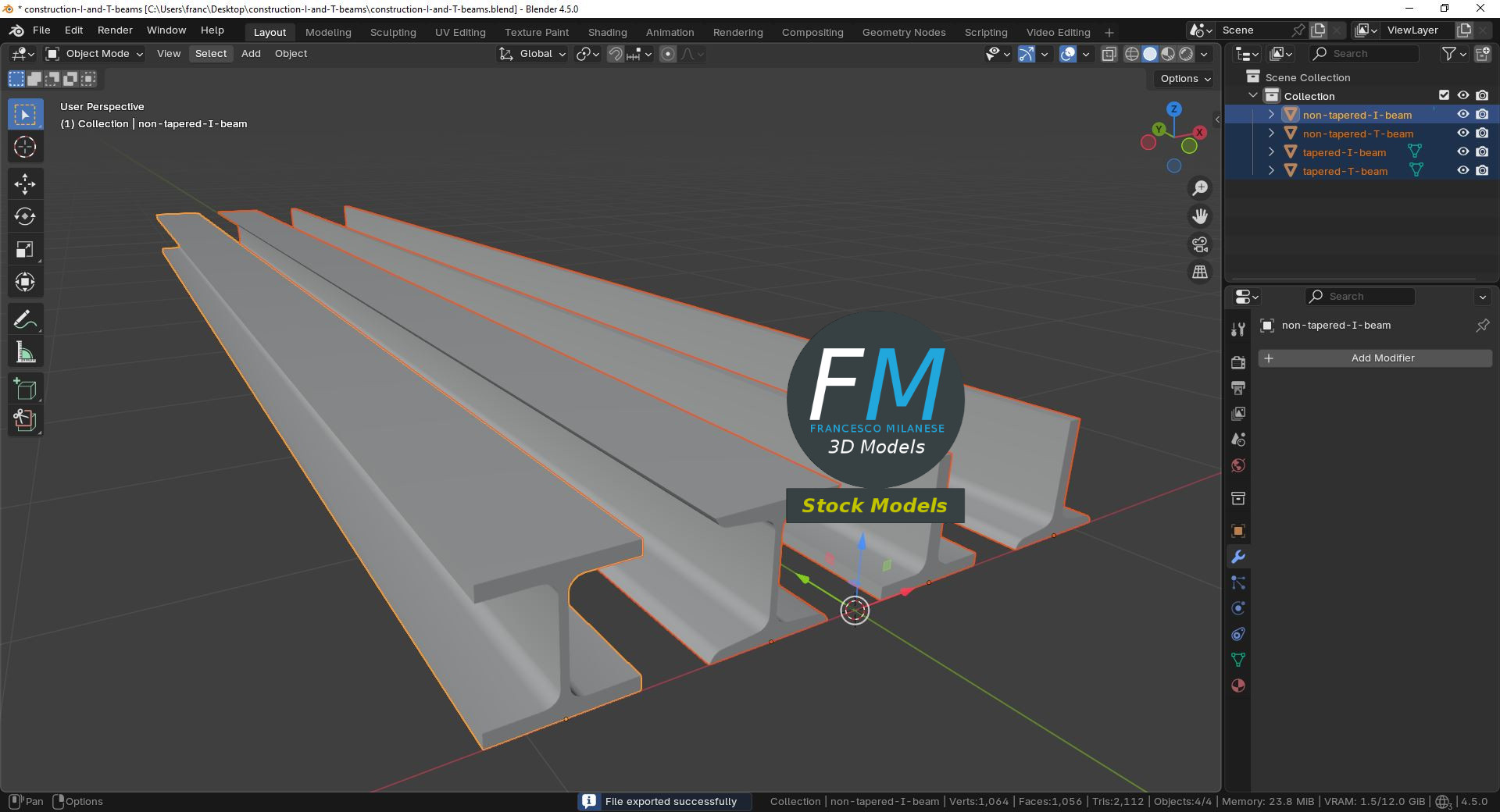
Task: Activate the Scale tool
Action: tap(25, 249)
